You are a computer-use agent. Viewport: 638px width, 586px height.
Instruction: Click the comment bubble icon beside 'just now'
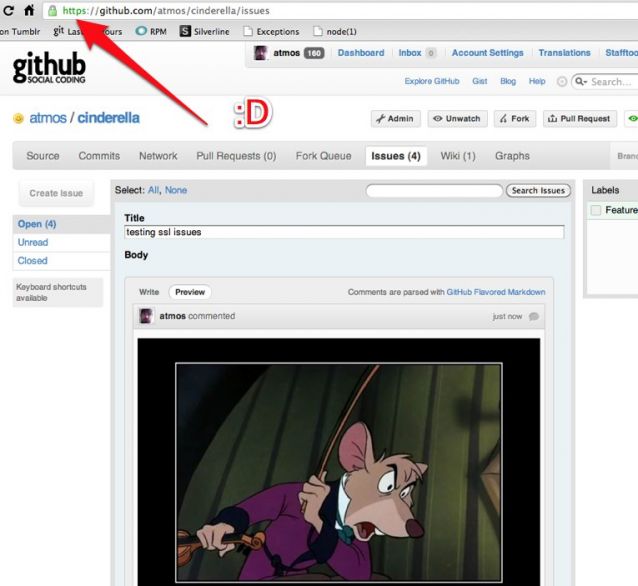pyautogui.click(x=534, y=316)
